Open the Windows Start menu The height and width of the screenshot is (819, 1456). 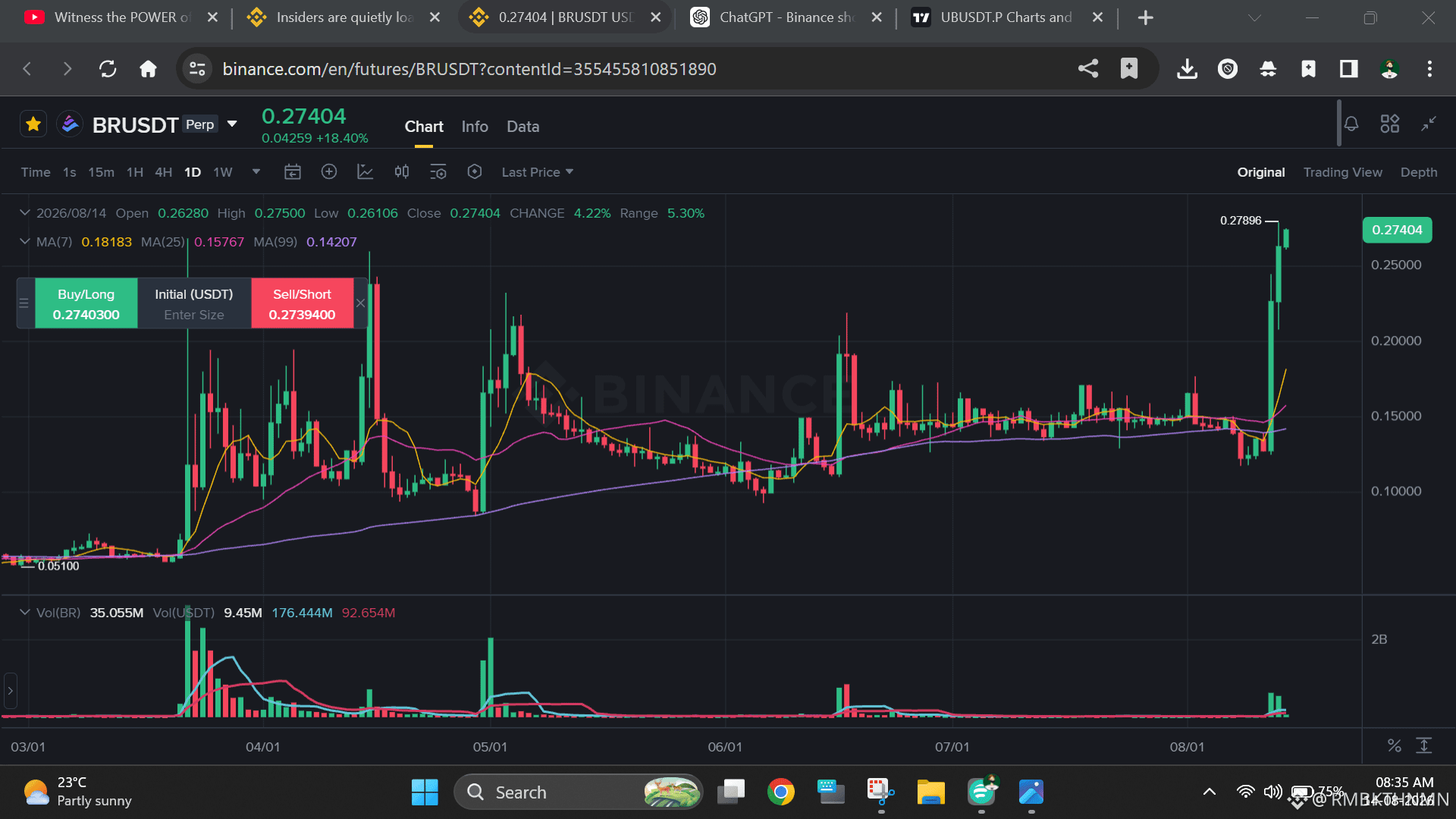pyautogui.click(x=425, y=792)
